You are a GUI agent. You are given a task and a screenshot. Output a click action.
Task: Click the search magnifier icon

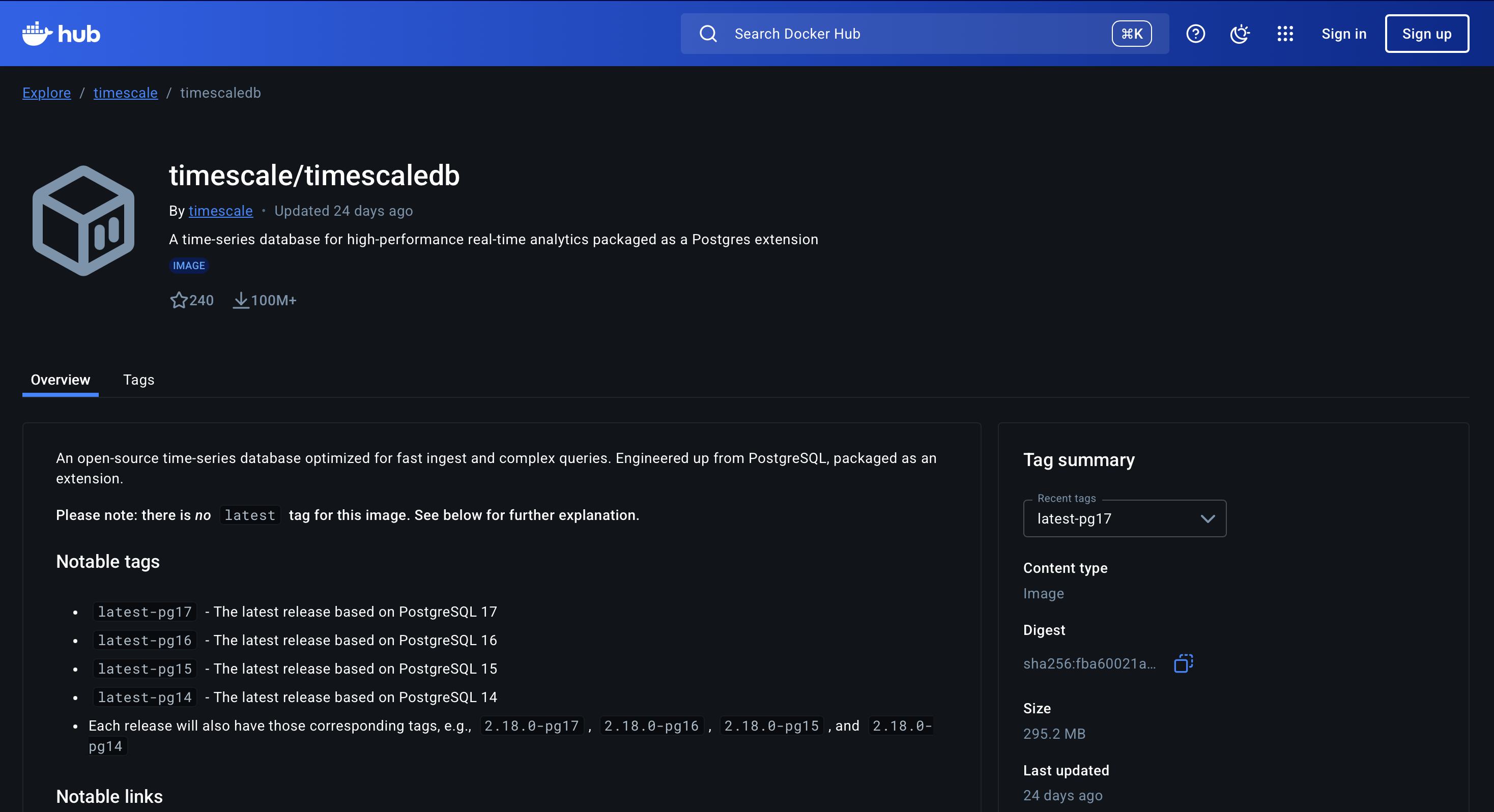coord(707,34)
